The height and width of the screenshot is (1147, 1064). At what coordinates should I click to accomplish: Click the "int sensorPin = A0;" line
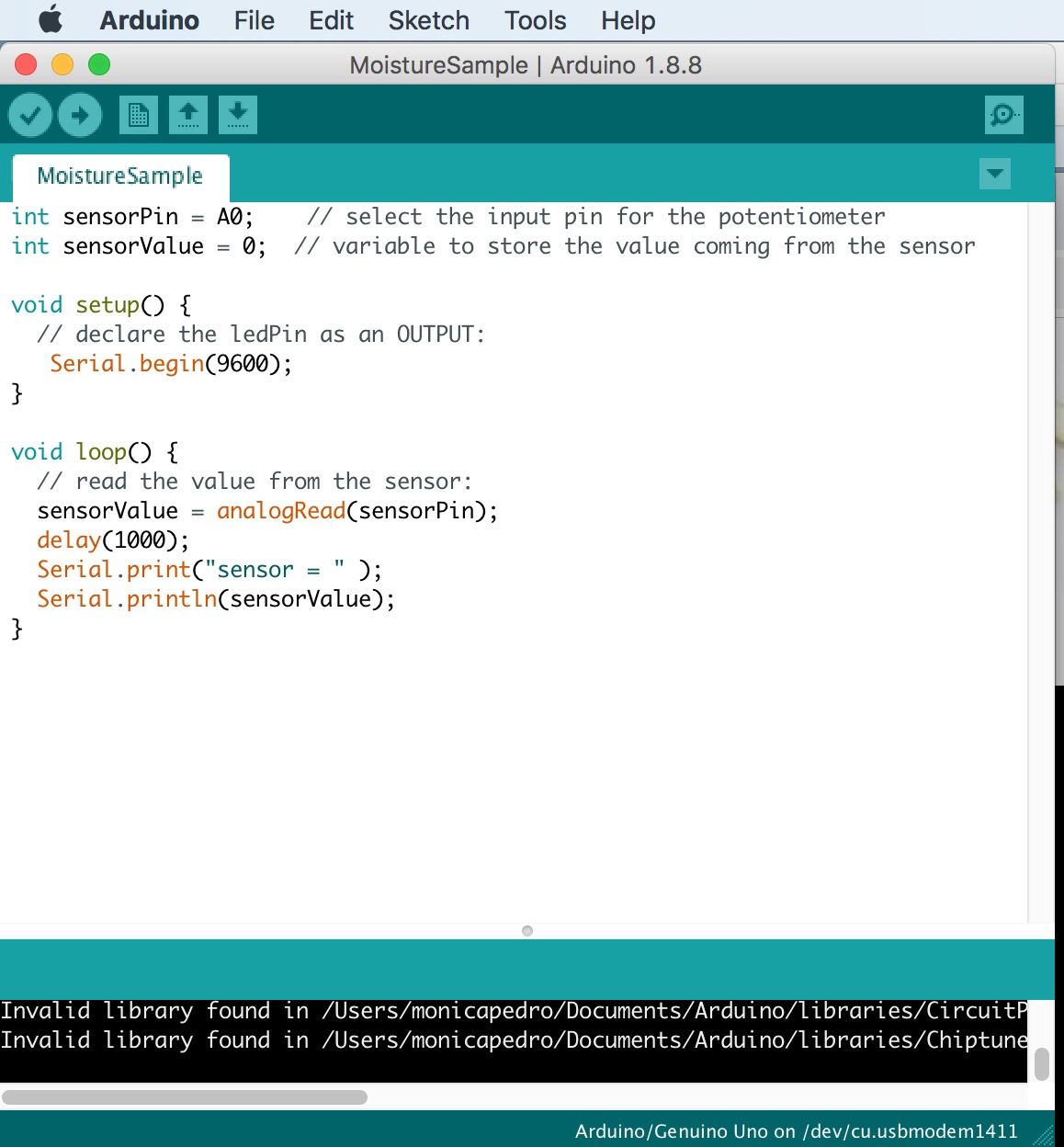click(x=132, y=217)
